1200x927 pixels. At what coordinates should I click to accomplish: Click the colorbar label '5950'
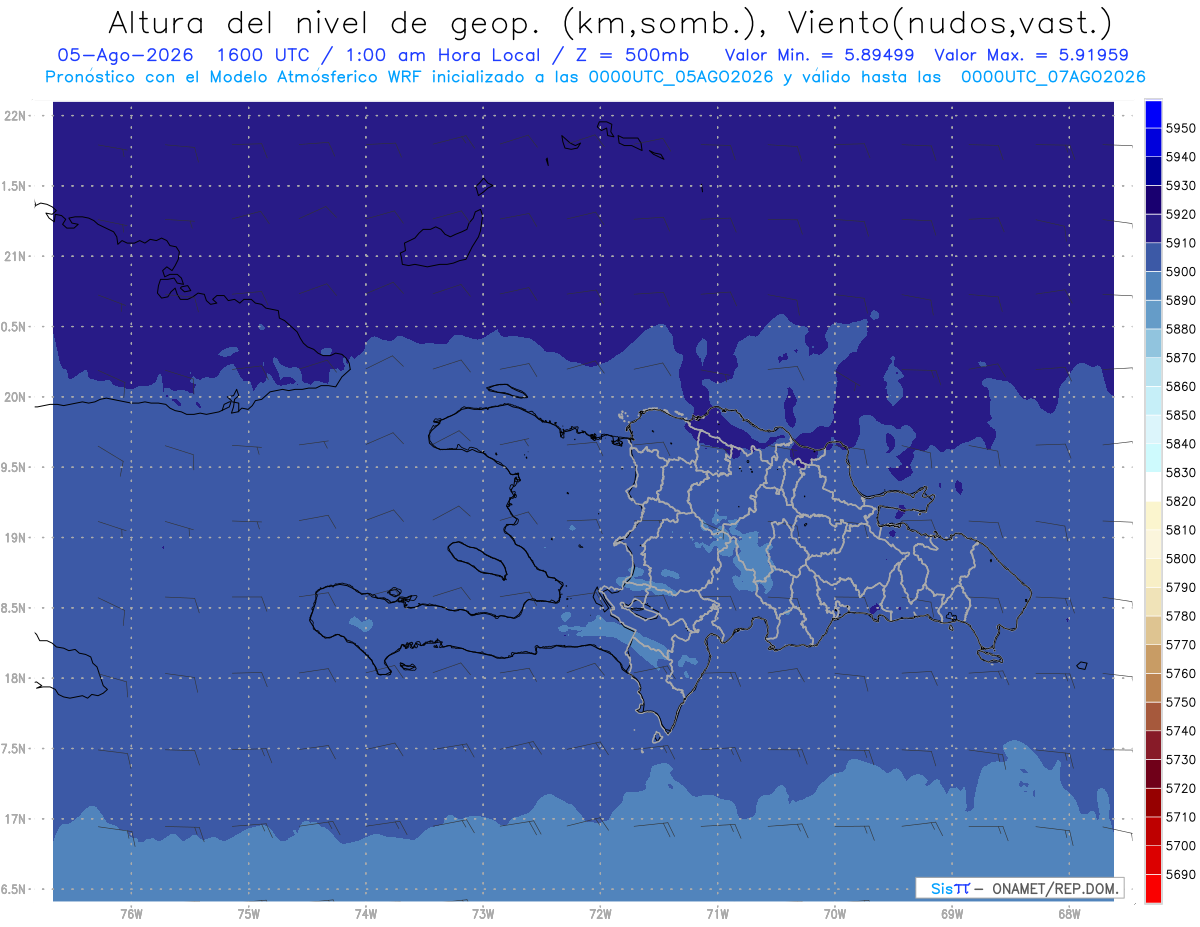point(1180,128)
